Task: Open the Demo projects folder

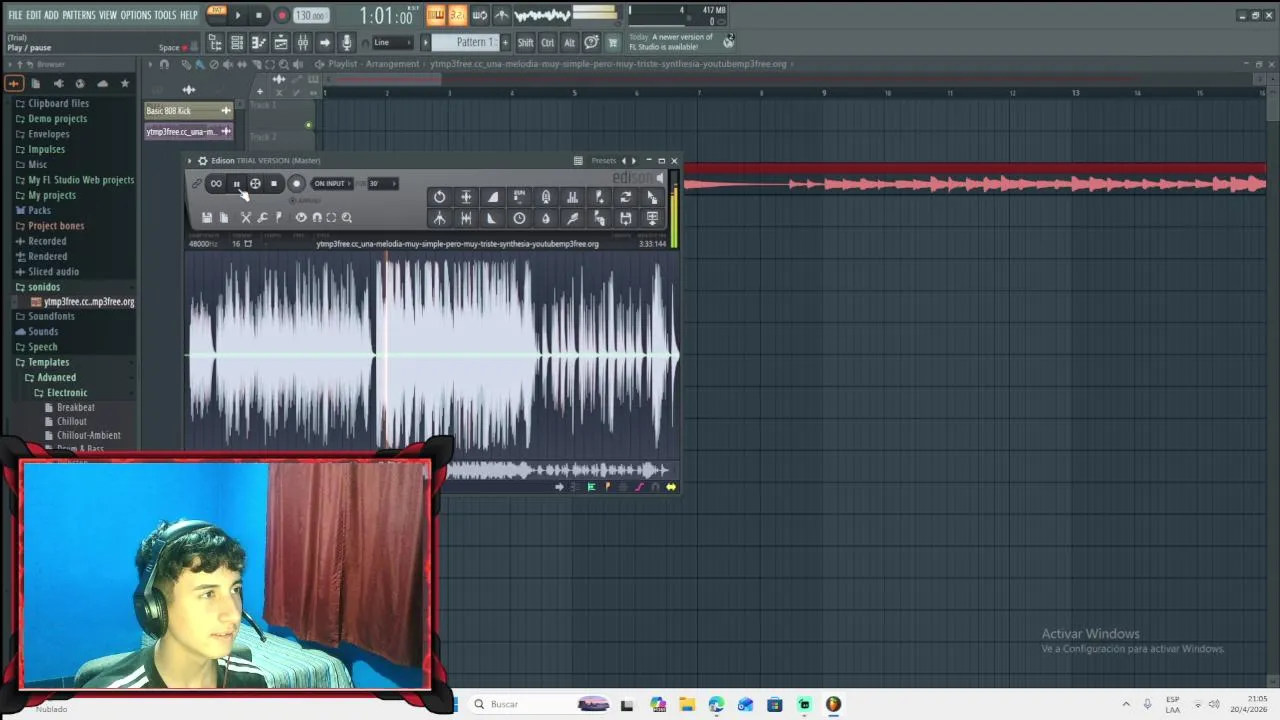Action: pos(57,118)
